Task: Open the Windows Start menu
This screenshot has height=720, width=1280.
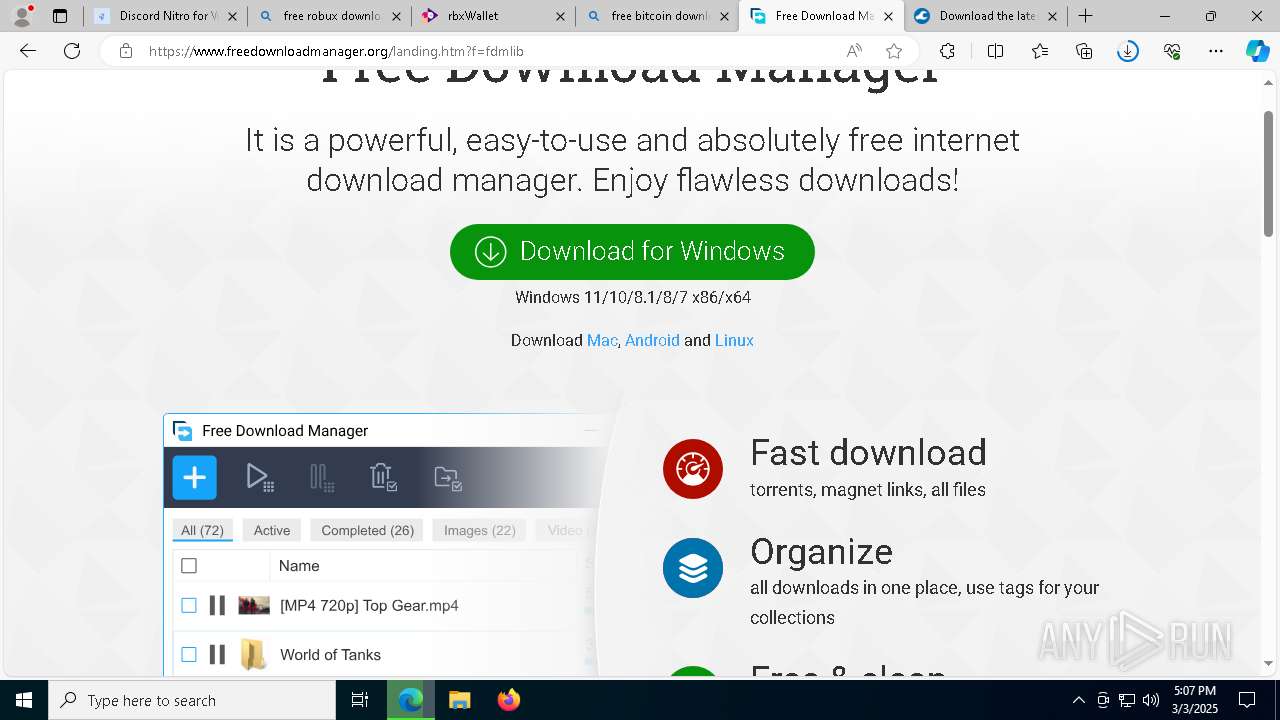Action: tap(24, 700)
